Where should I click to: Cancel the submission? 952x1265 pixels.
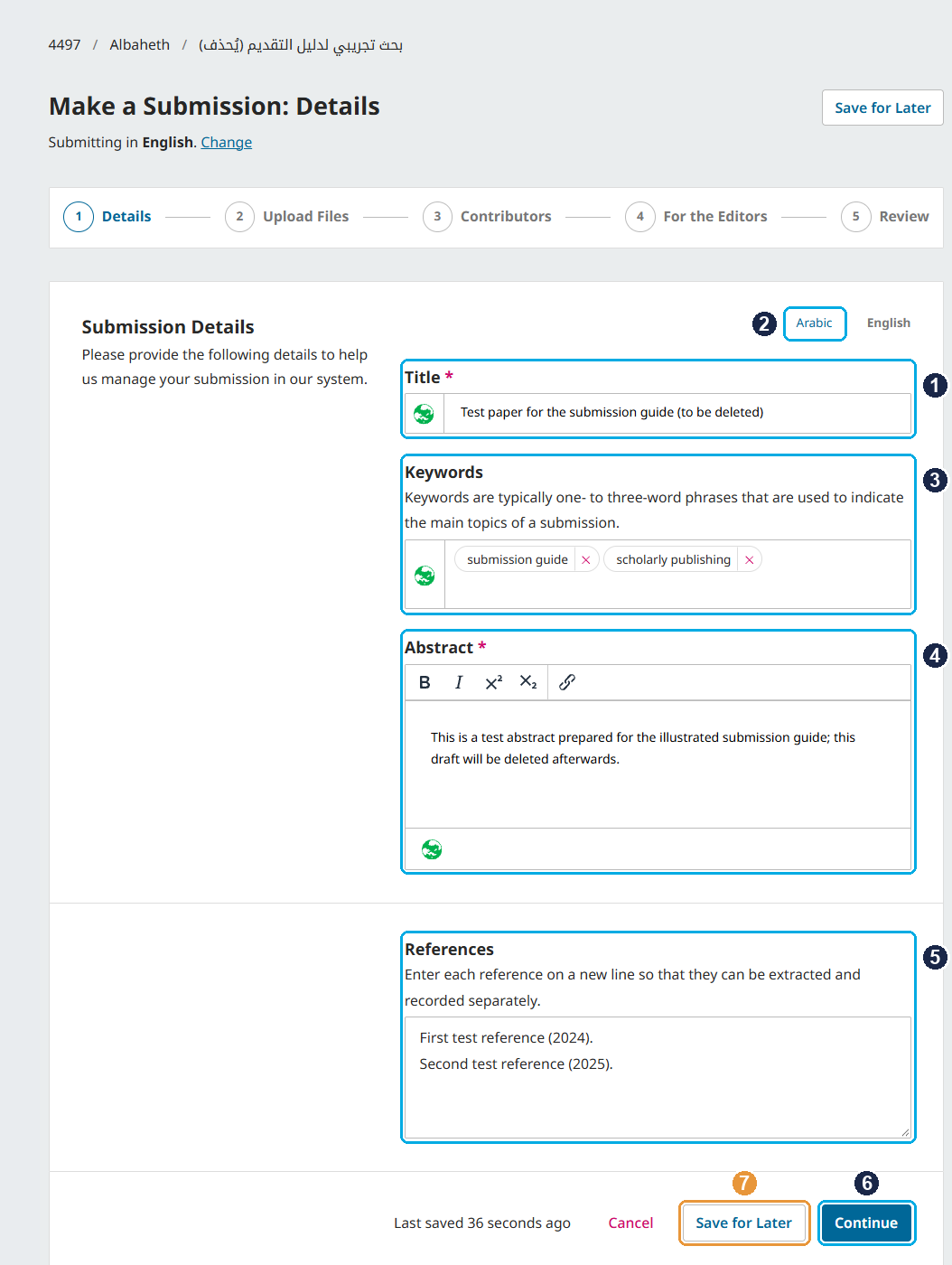[x=630, y=1223]
